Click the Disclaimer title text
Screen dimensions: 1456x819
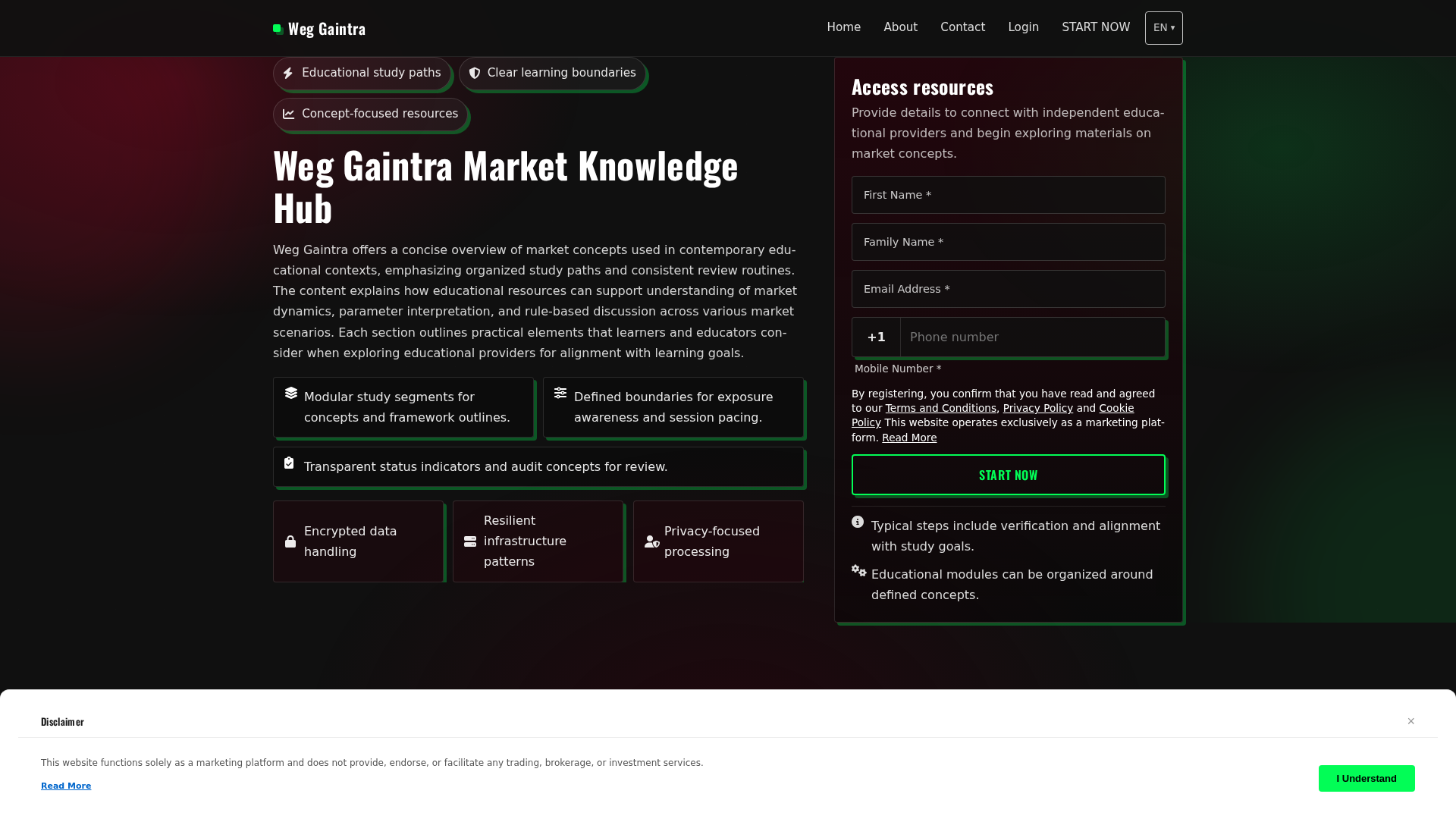(x=62, y=722)
